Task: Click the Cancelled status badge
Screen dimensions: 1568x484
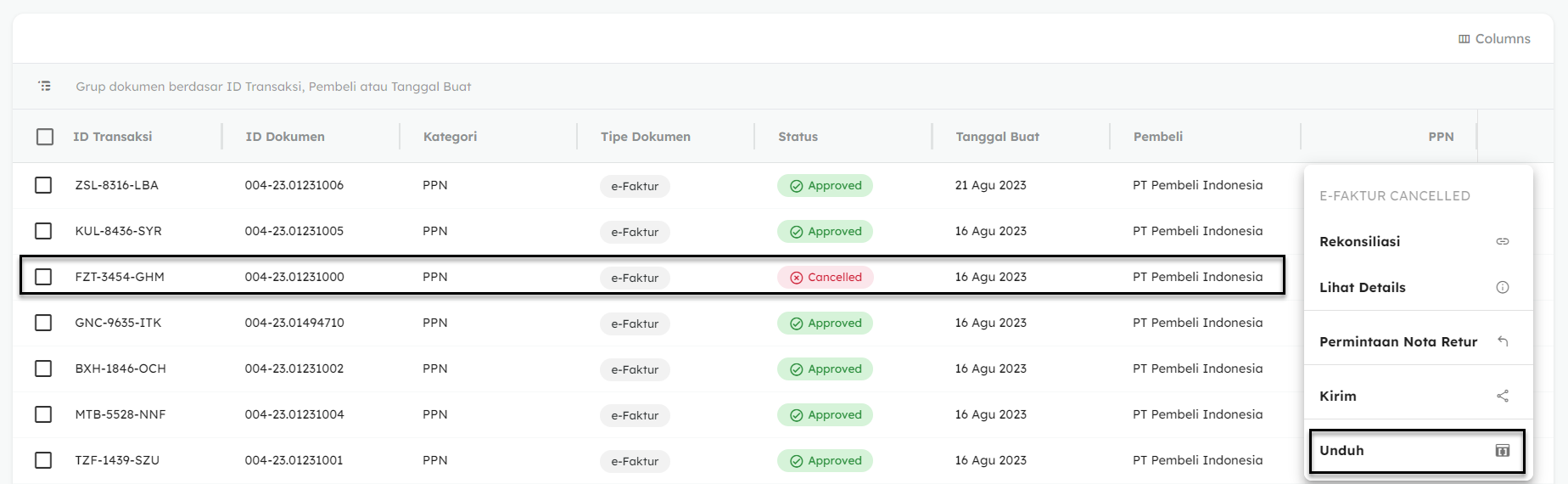Action: [825, 278]
